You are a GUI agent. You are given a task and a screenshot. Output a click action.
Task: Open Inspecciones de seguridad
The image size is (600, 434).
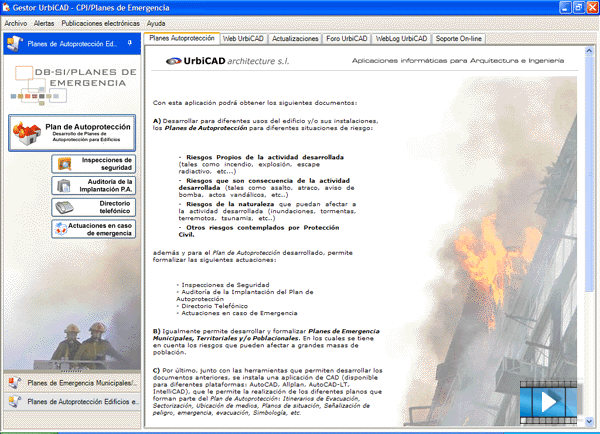94,164
